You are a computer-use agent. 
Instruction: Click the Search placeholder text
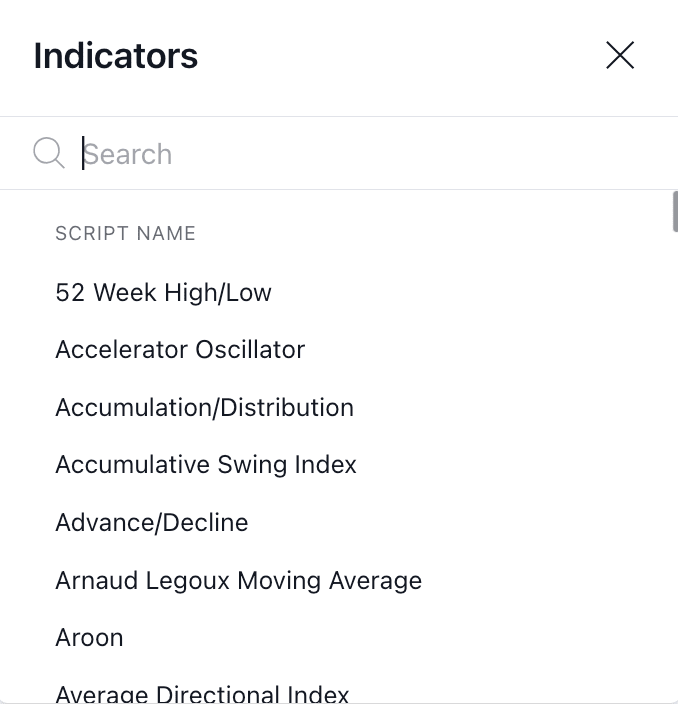[x=128, y=154]
